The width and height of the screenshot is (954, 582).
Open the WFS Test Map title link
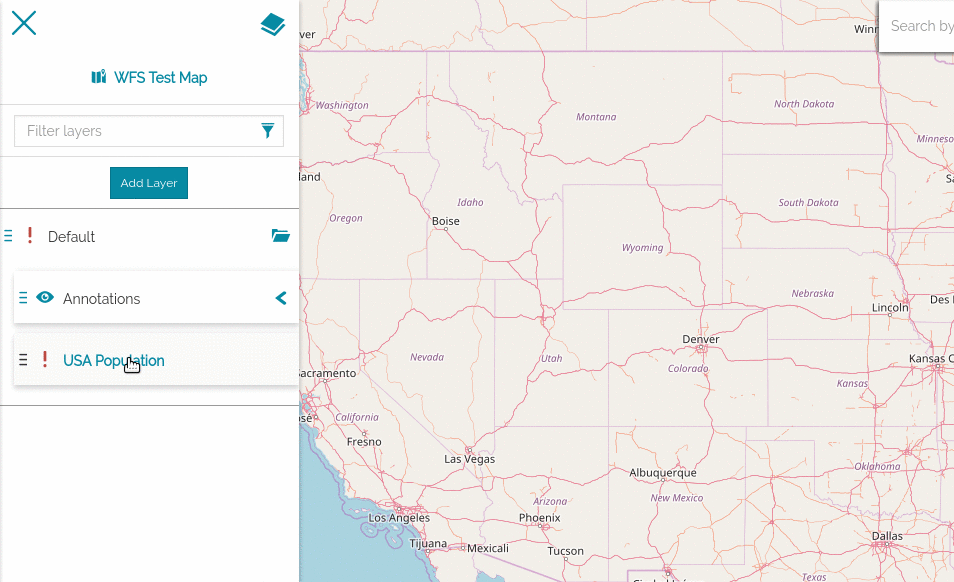161,78
